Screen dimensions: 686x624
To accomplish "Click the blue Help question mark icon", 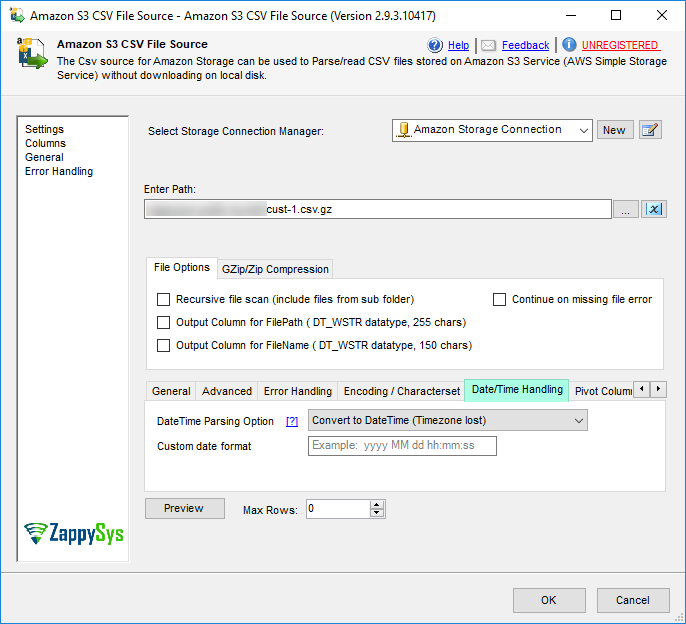I will (x=435, y=45).
